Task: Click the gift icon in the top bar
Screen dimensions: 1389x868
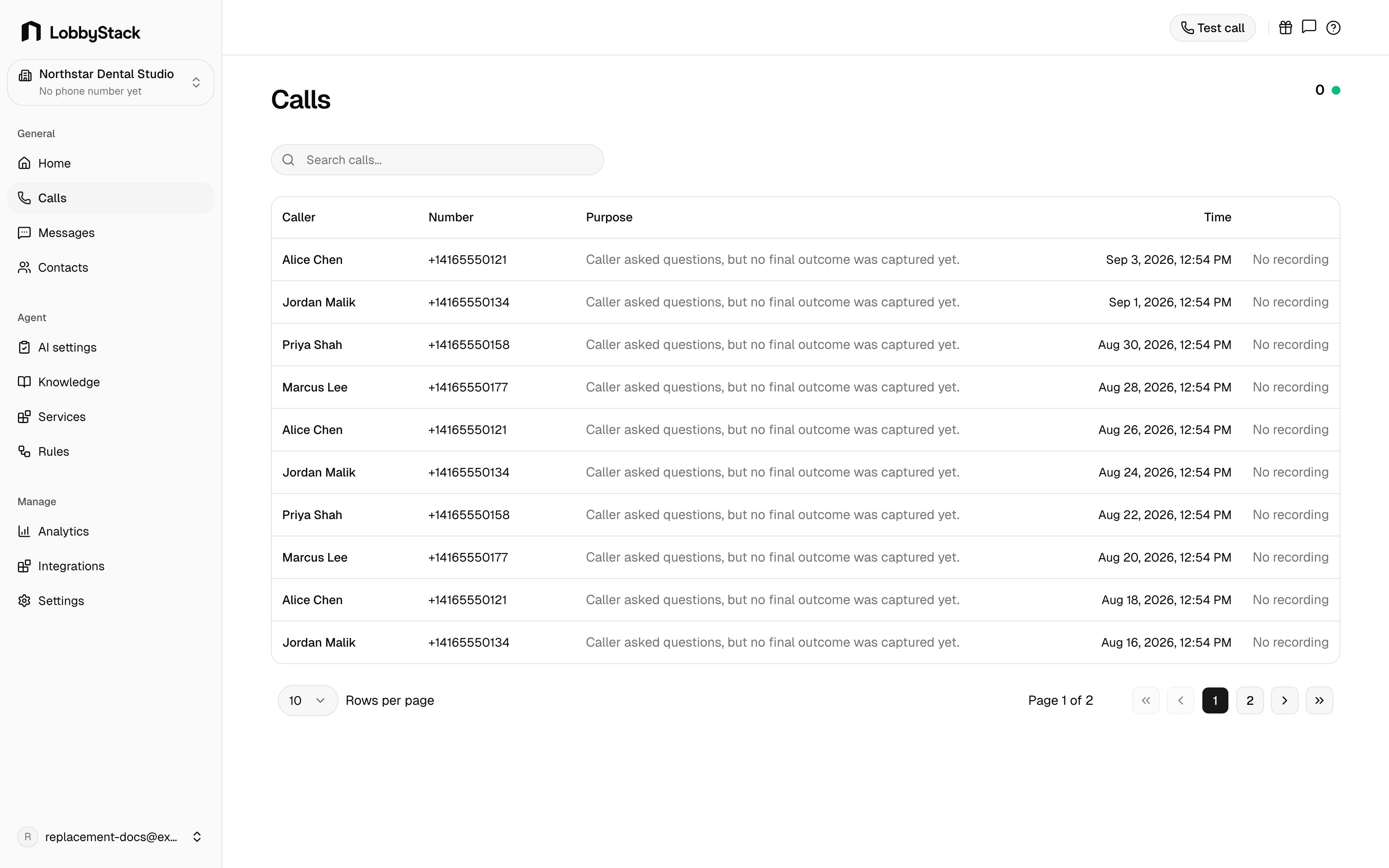Action: (x=1285, y=27)
